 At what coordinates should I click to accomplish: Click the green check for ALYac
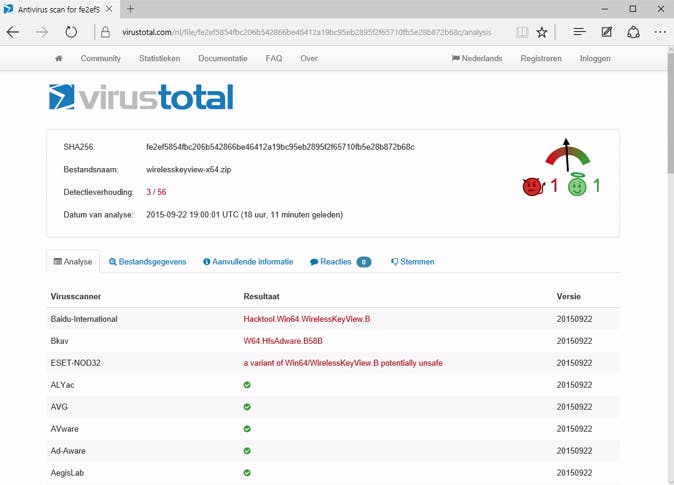[247, 385]
